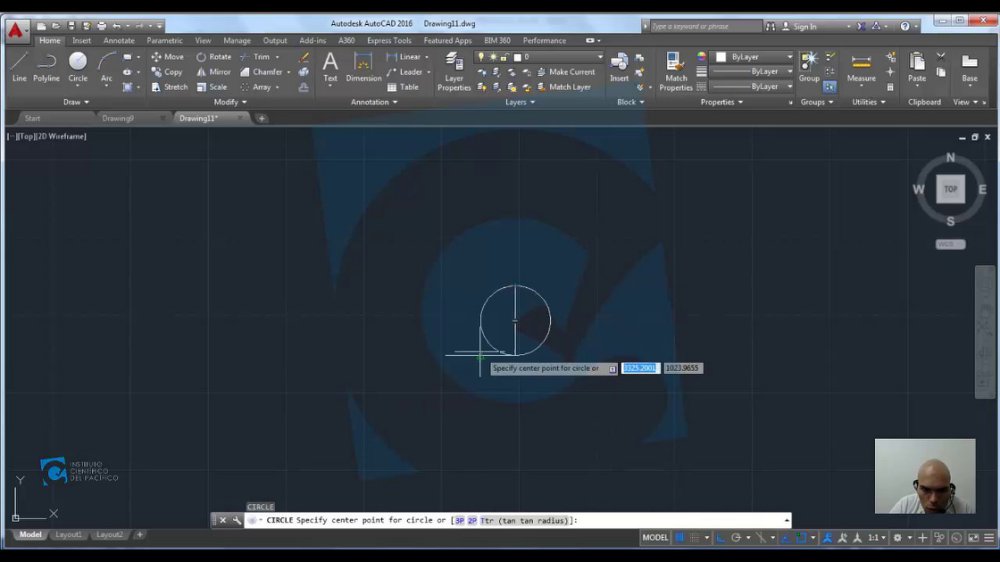Toggle 2D object snap in status bar
This screenshot has width=1000, height=562.
tap(801, 538)
